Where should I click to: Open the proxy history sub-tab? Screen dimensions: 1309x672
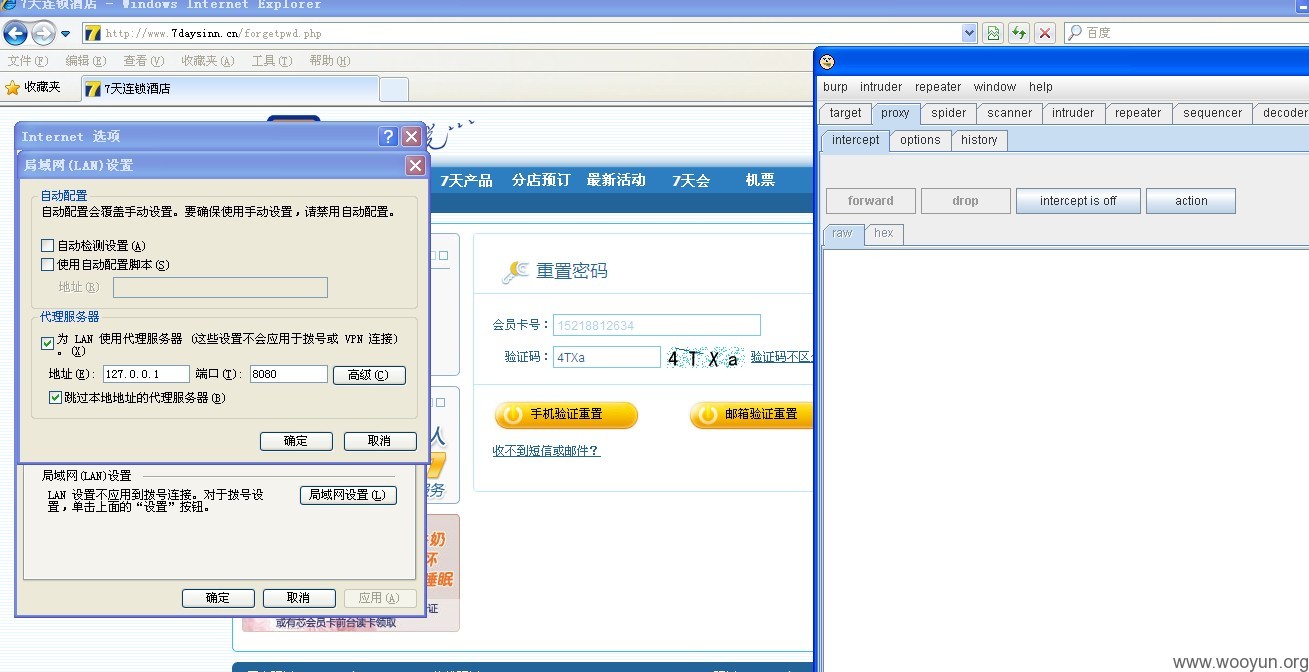pos(979,140)
